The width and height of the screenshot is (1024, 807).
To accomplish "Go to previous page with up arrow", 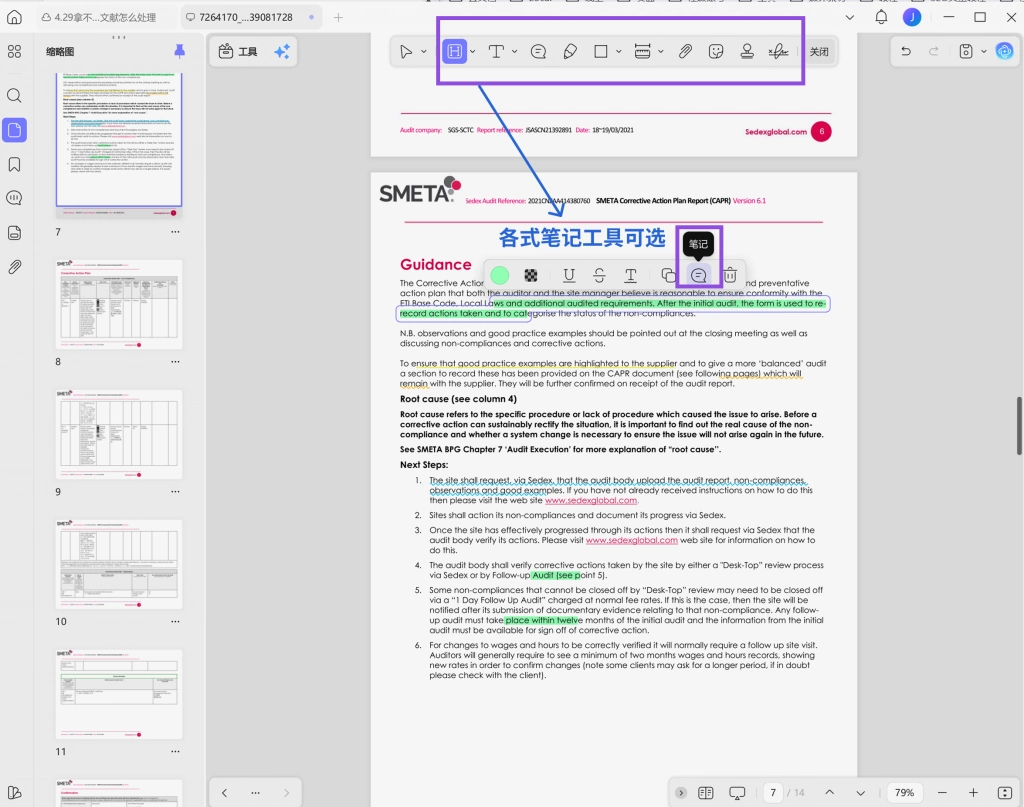I will pos(829,793).
